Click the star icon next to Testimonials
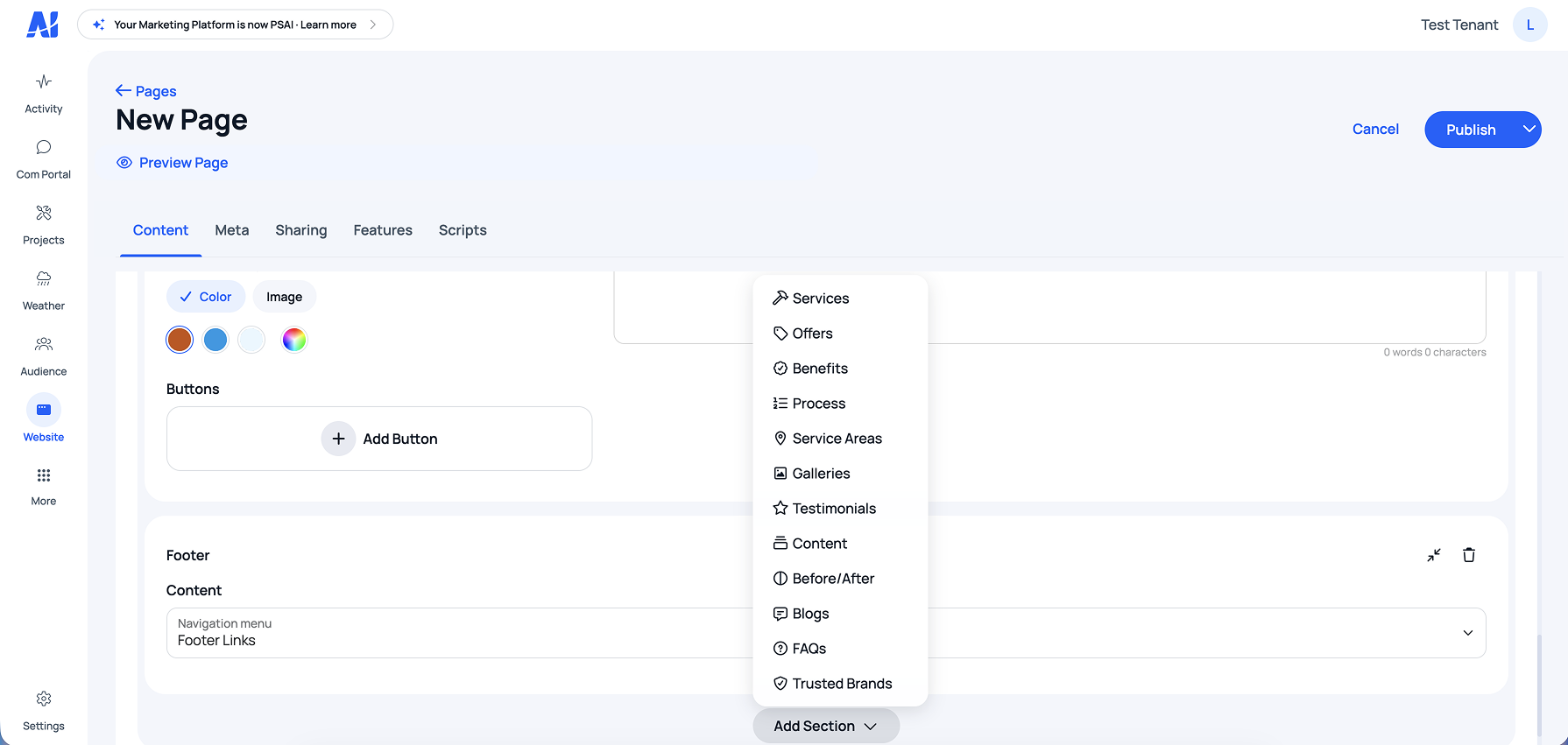1568x745 pixels. [780, 509]
